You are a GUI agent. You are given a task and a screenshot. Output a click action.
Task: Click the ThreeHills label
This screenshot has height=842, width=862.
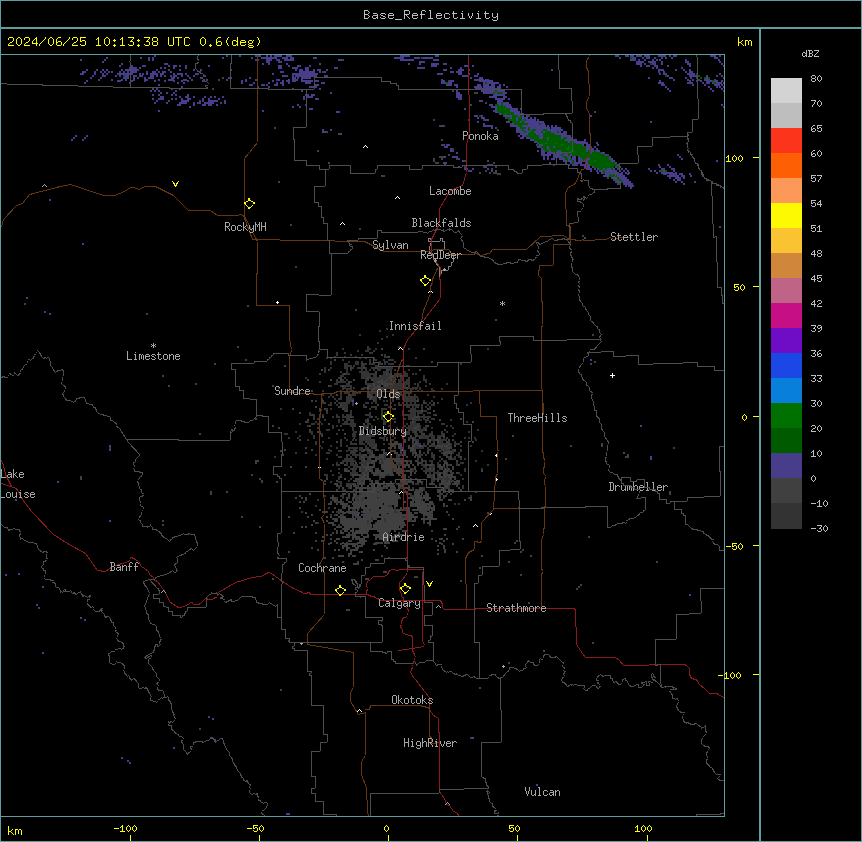pos(537,418)
